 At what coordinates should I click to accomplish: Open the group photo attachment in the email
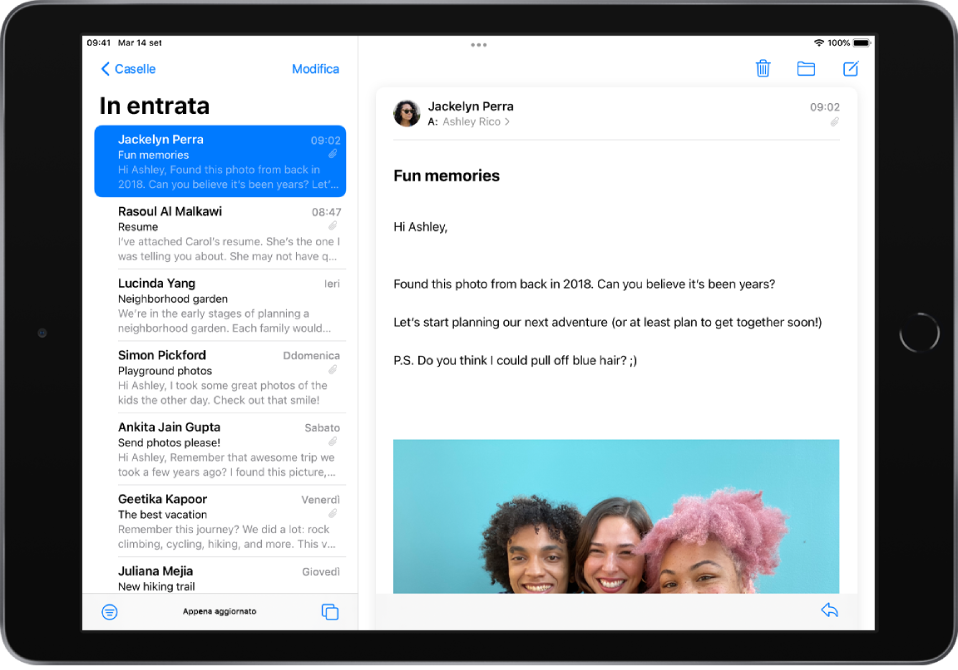tap(616, 516)
